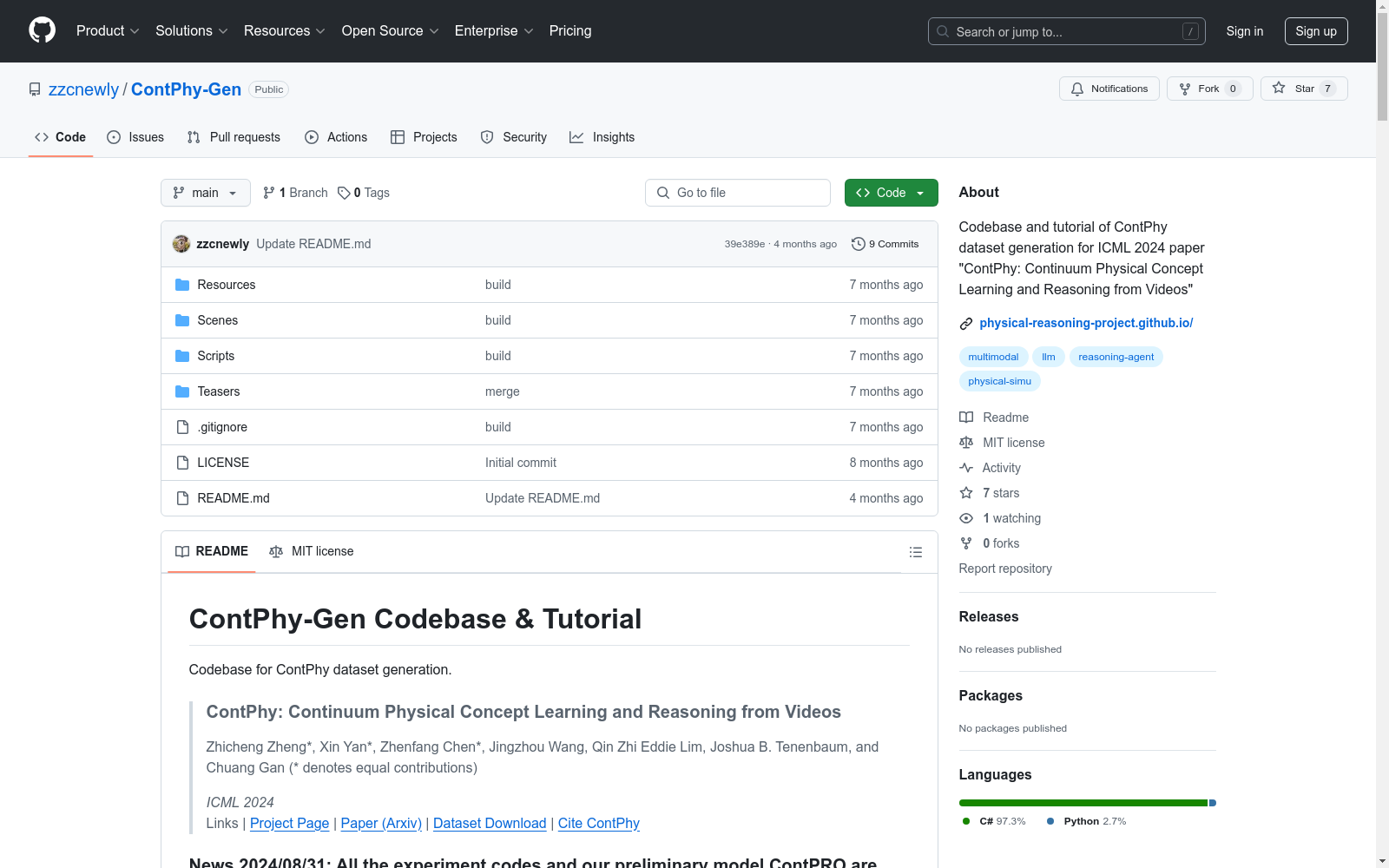
Task: Click the Teasers folder icon
Action: click(182, 391)
